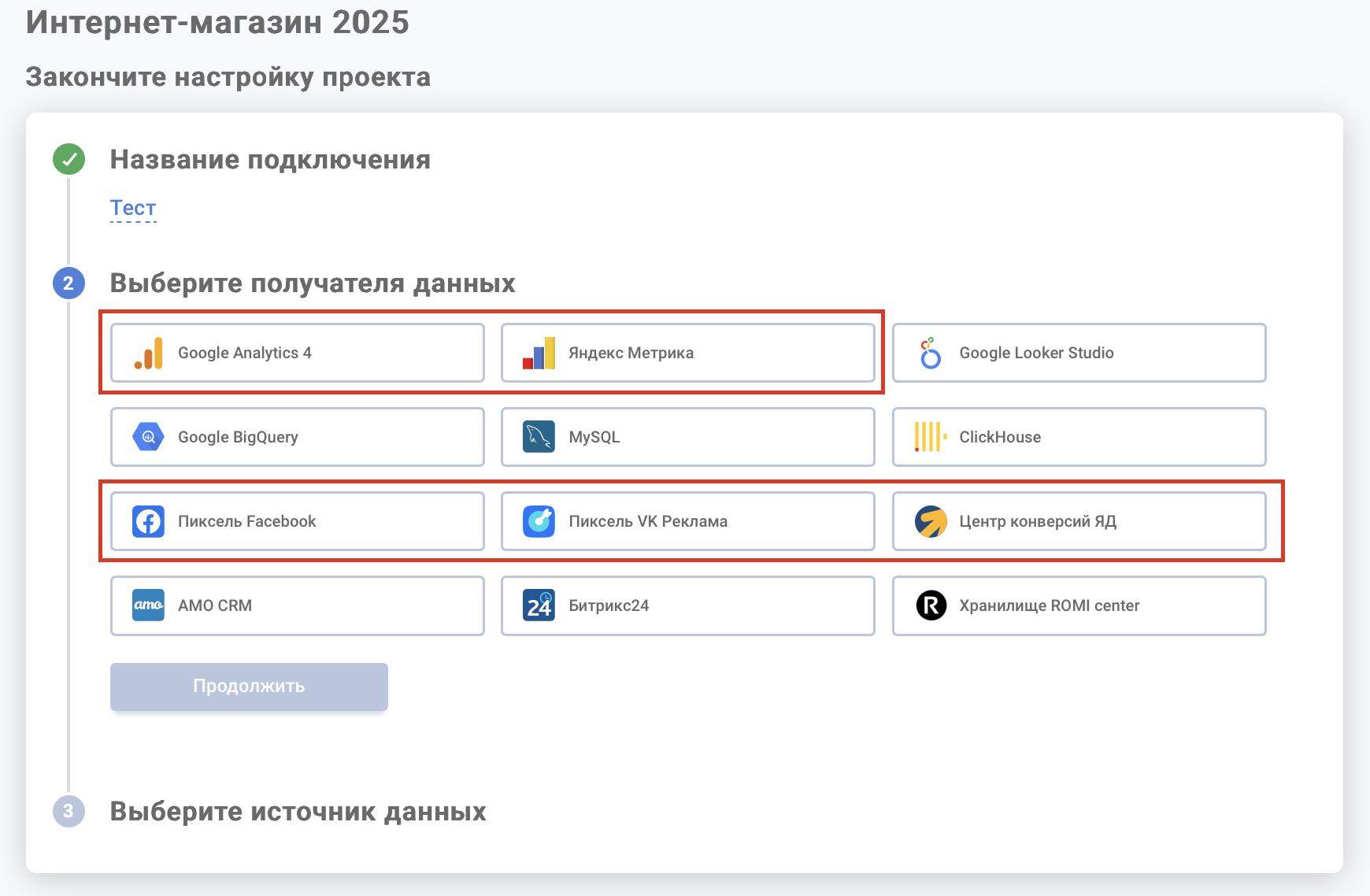The height and width of the screenshot is (896, 1370).
Task: Click the Google Looker Studio logo icon
Action: click(930, 353)
